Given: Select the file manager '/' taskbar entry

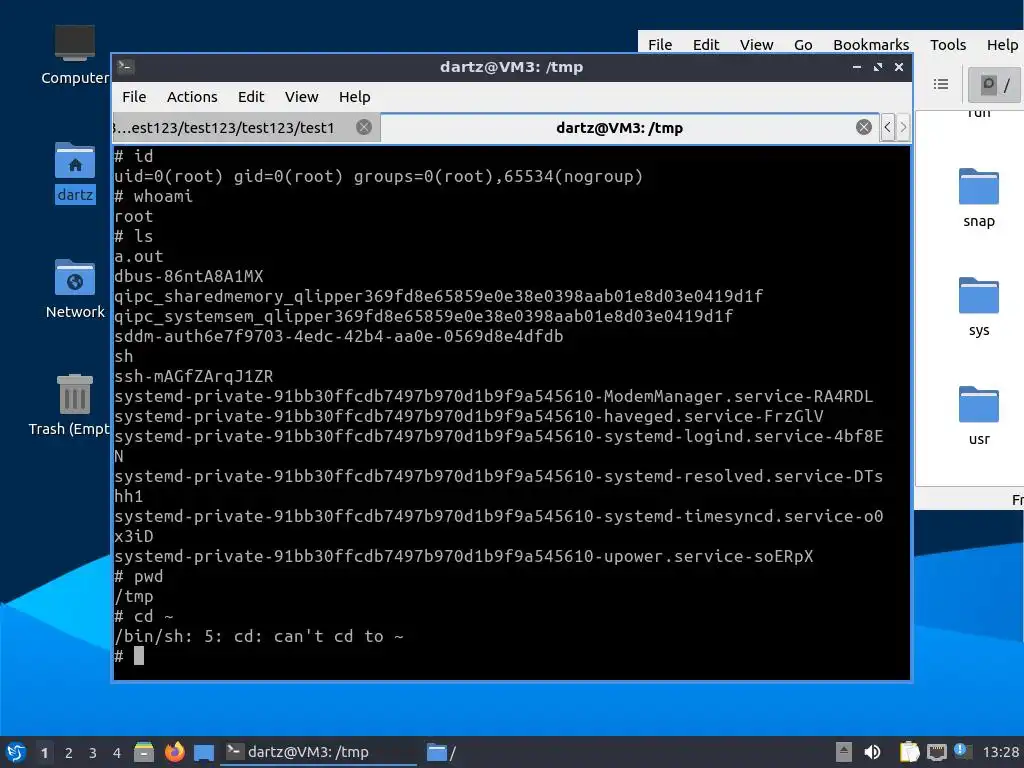Looking at the screenshot, I should 441,752.
